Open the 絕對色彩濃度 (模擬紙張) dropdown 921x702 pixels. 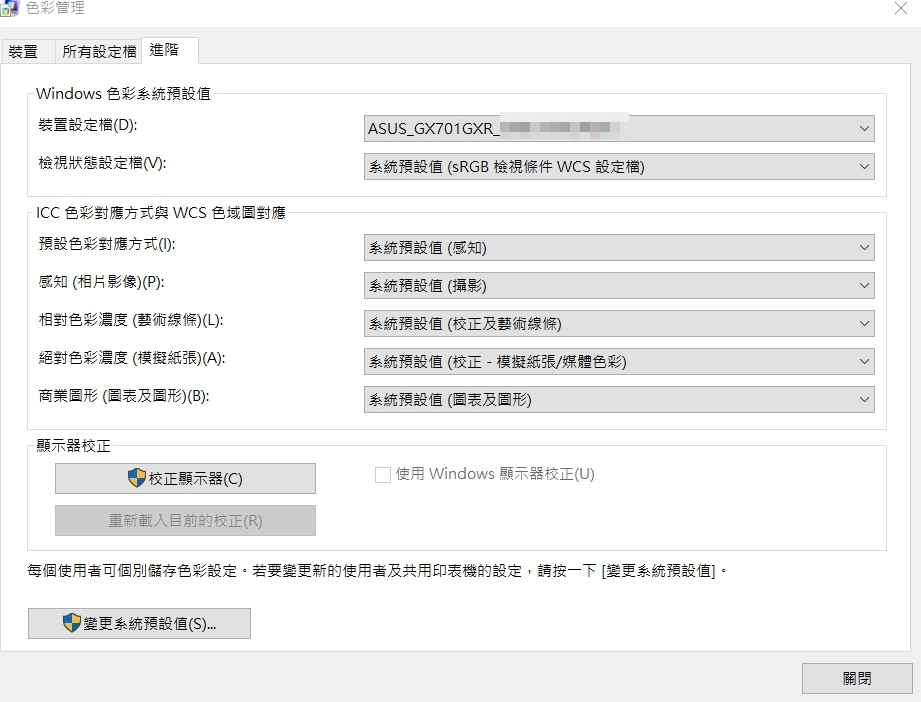coord(619,361)
